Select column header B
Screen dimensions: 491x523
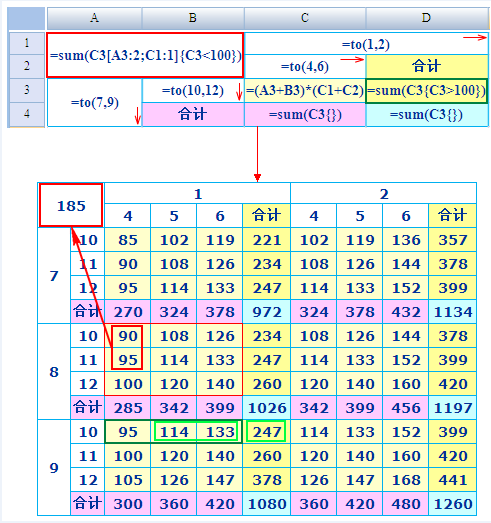coord(193,18)
